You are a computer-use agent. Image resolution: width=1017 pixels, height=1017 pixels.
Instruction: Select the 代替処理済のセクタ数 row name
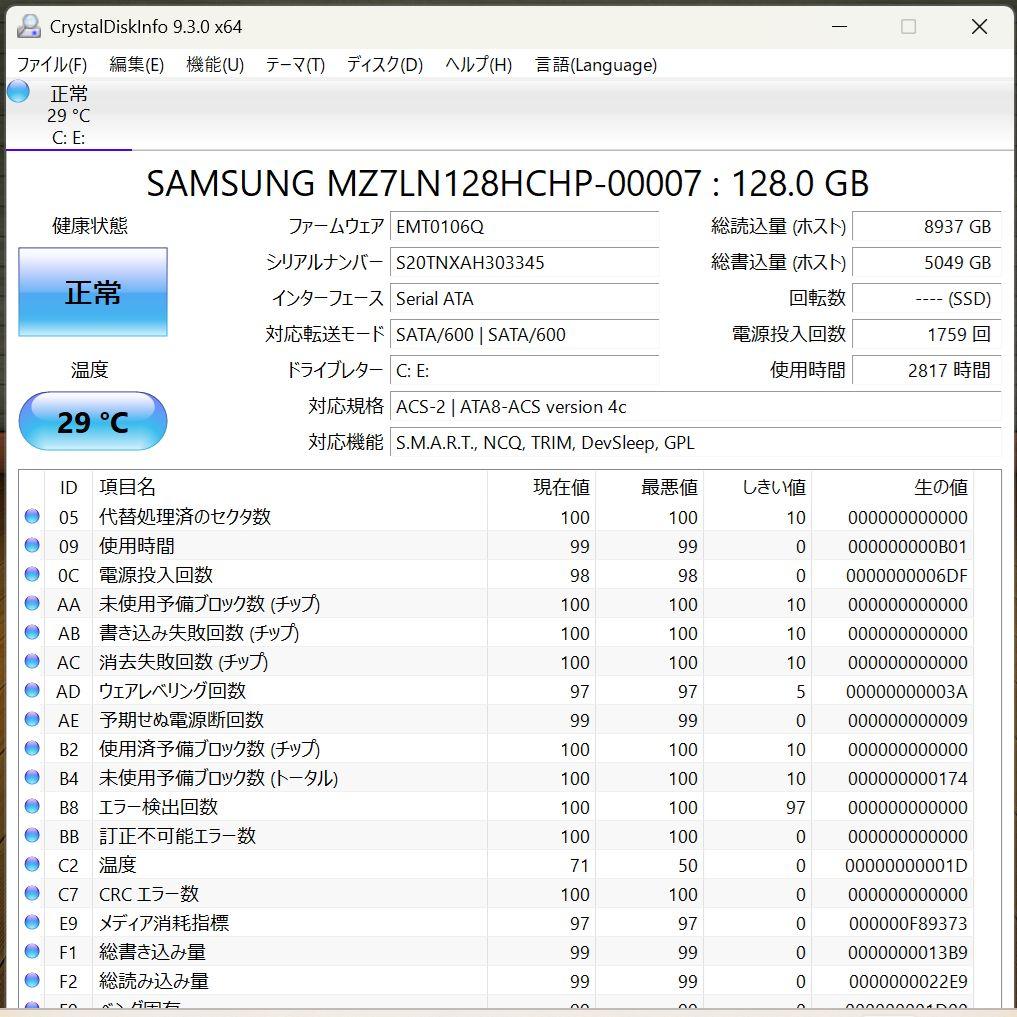click(185, 517)
